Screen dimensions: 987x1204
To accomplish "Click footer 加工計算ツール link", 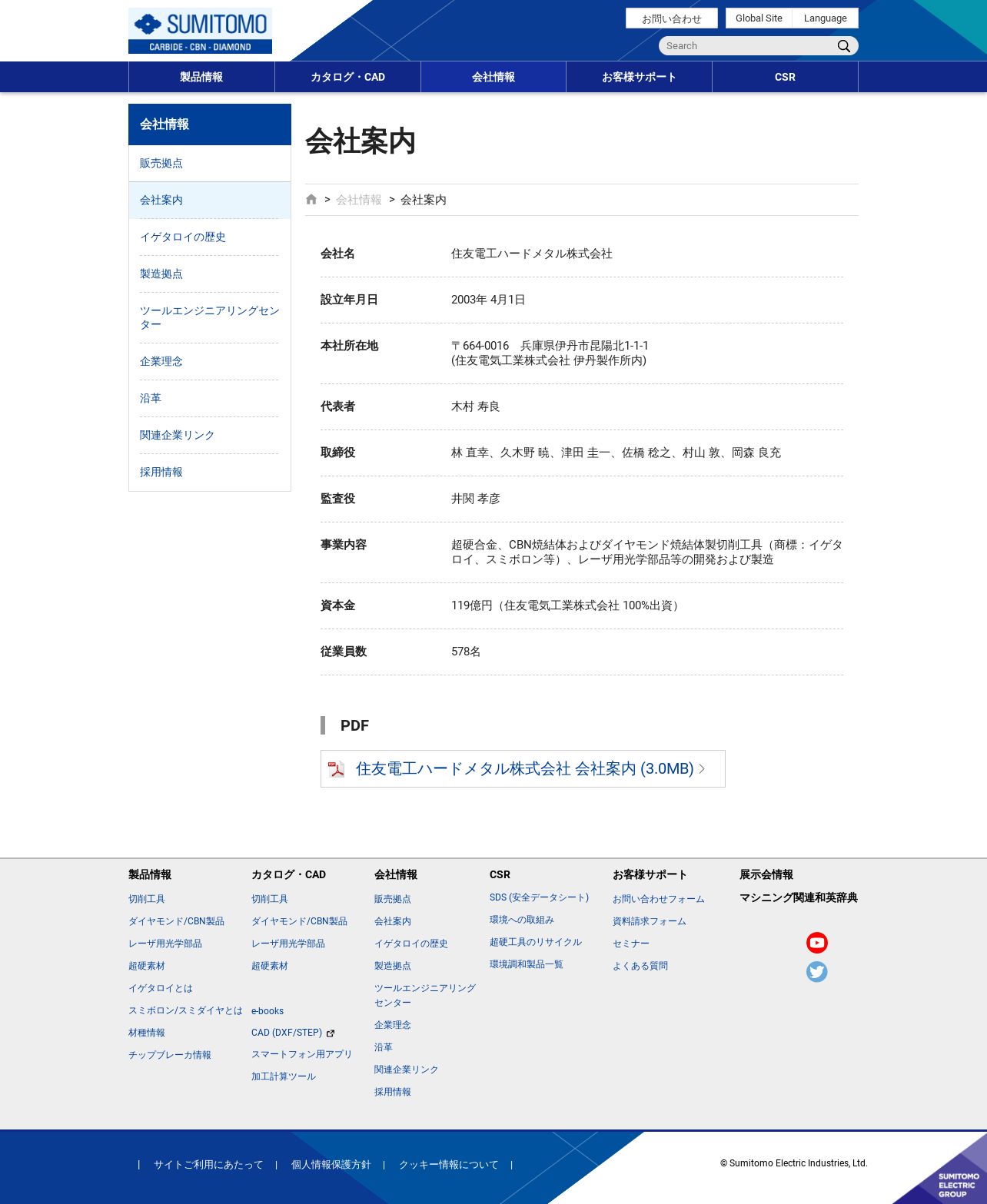I will 284,1076.
